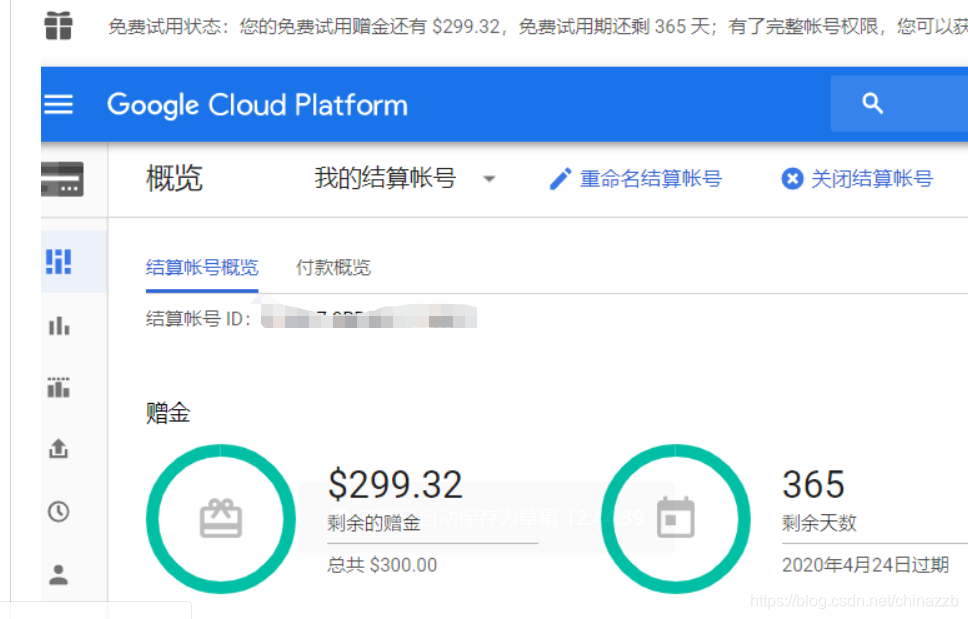Click the circled X close account icon

(x=792, y=179)
